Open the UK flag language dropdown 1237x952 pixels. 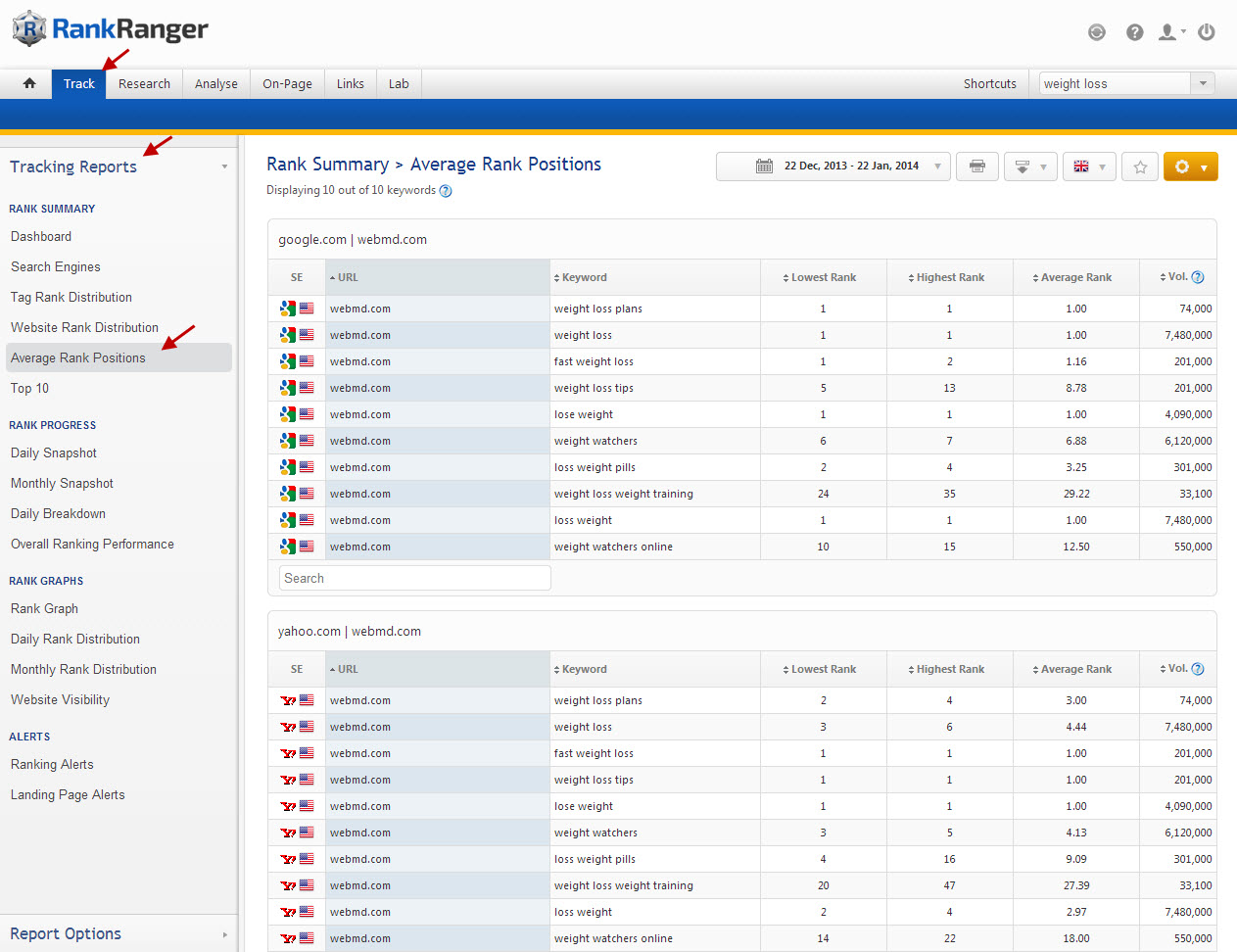pyautogui.click(x=1088, y=167)
